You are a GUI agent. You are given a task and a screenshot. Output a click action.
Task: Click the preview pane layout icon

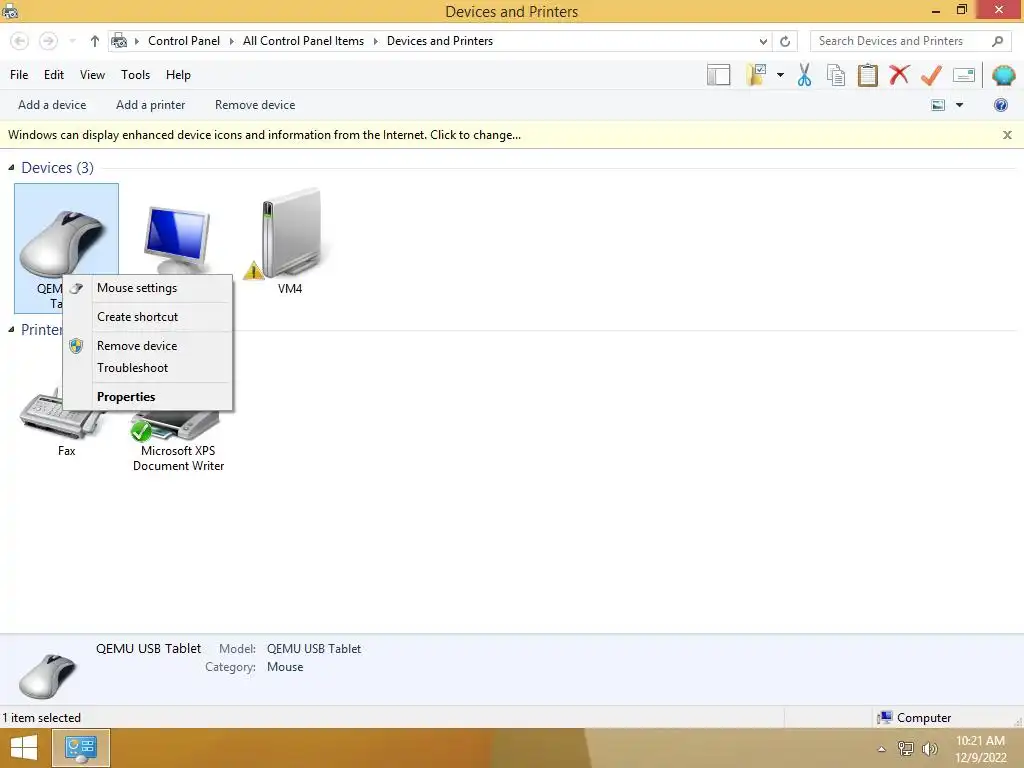pyautogui.click(x=718, y=75)
